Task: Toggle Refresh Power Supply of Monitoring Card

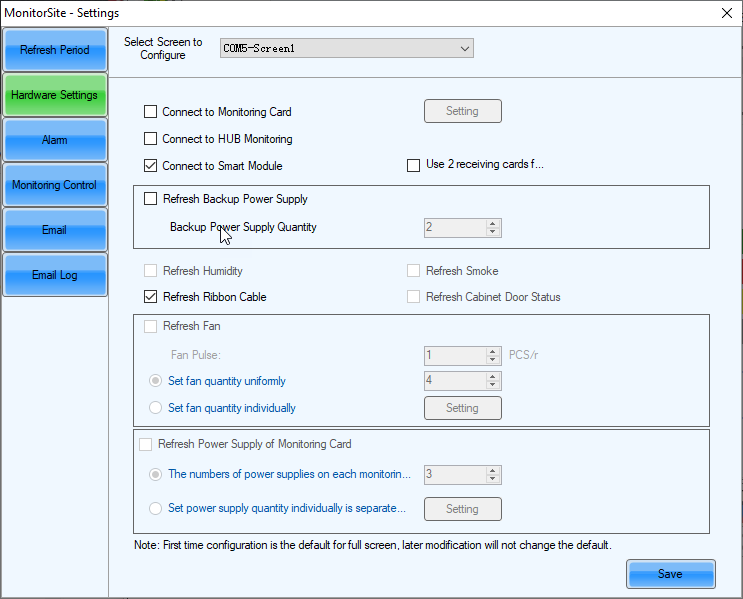Action: click(x=145, y=444)
